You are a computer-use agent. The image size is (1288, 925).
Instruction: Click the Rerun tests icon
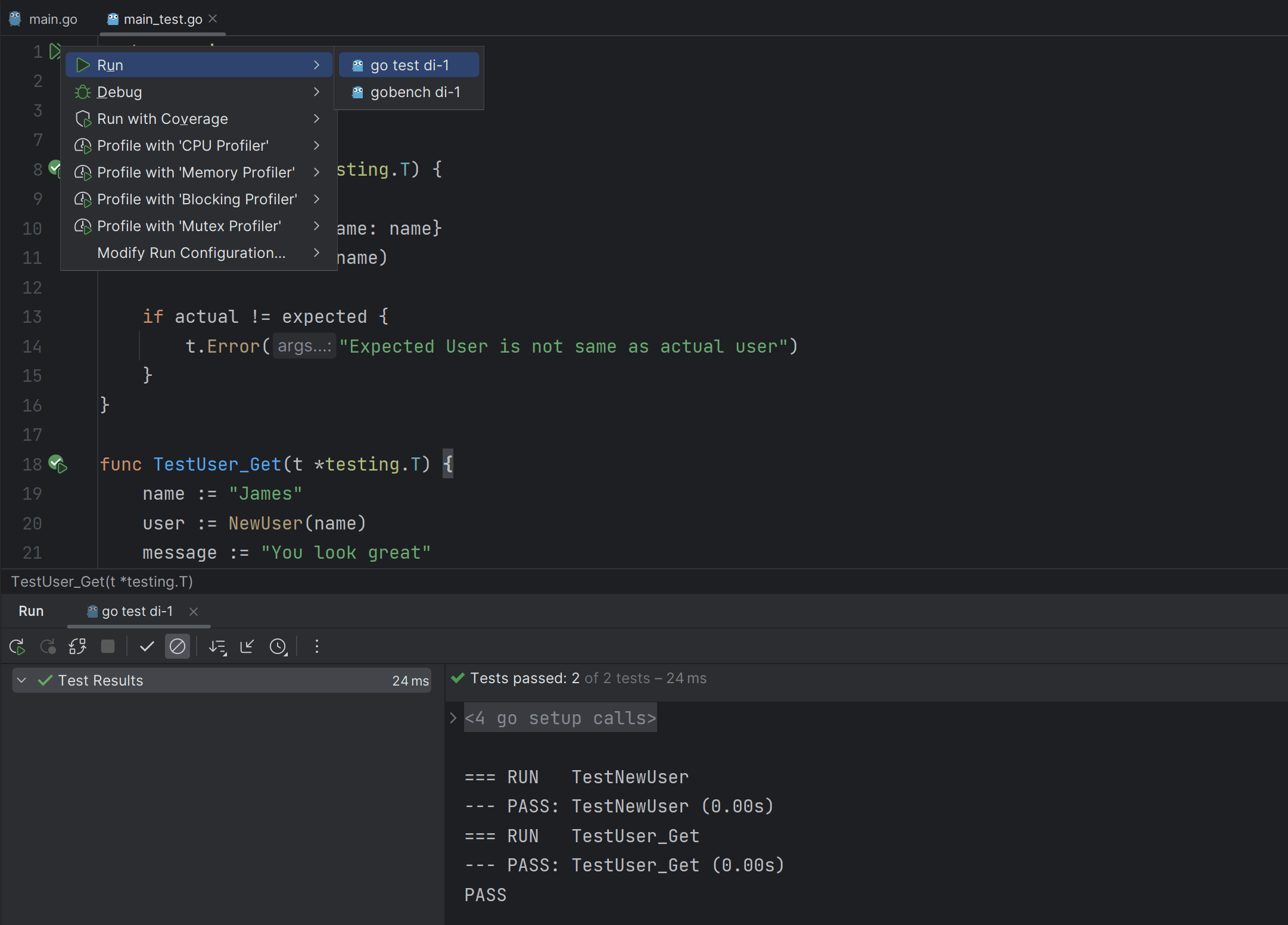(17, 646)
